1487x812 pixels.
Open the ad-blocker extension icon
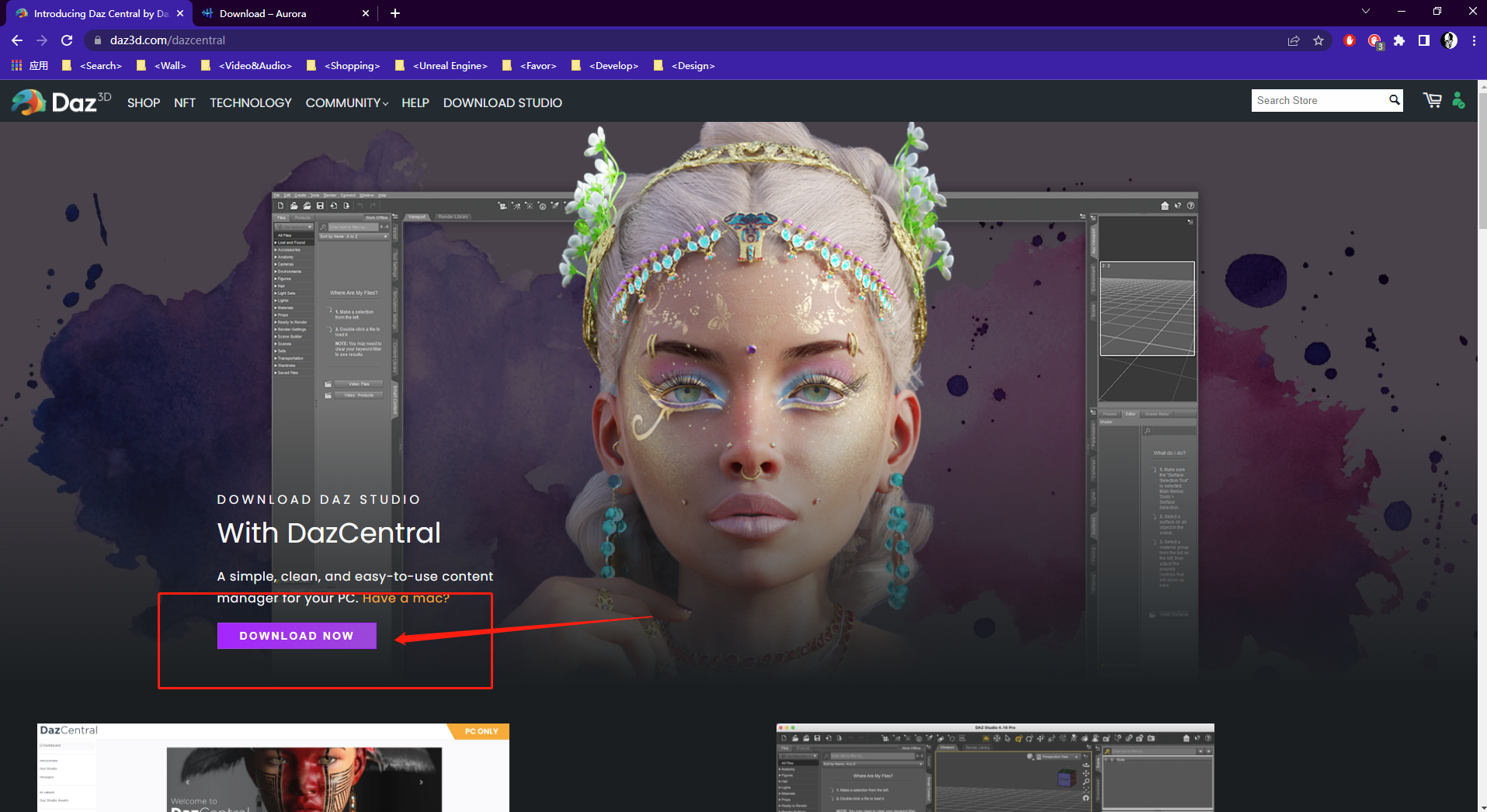[x=1349, y=40]
